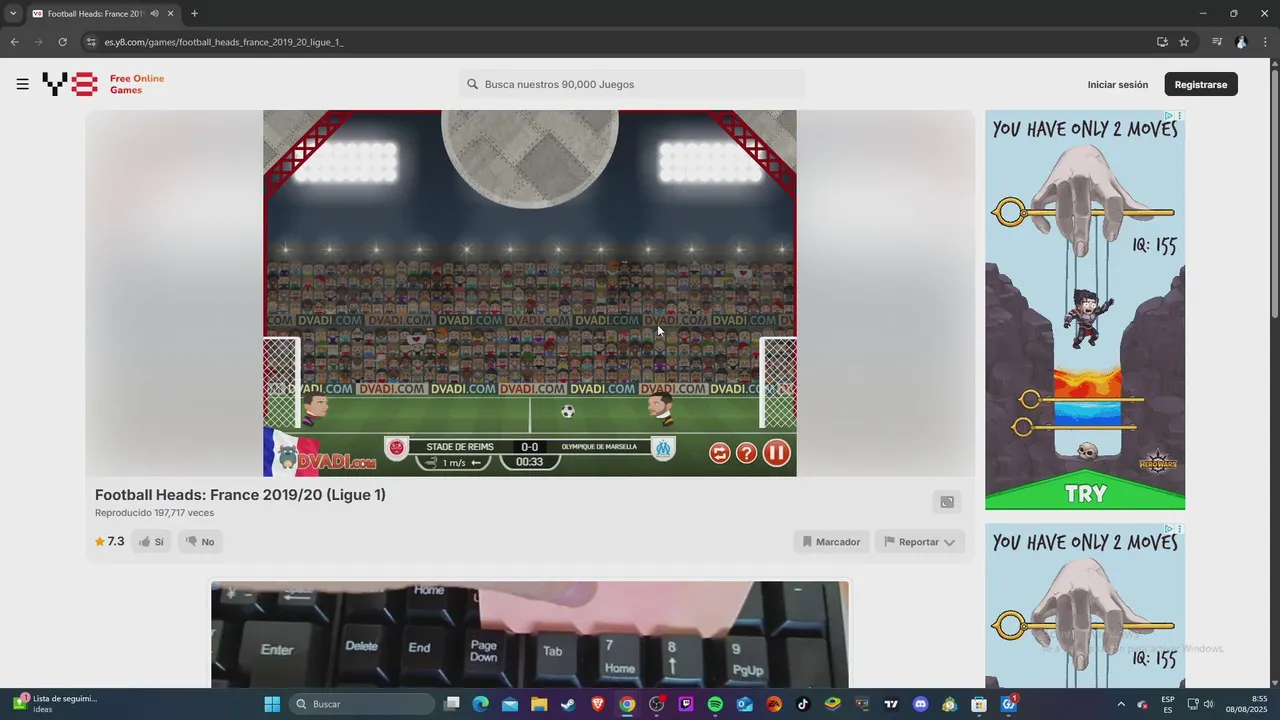Click the Olympique de Marsella crest
The image size is (1280, 720).
(x=663, y=448)
